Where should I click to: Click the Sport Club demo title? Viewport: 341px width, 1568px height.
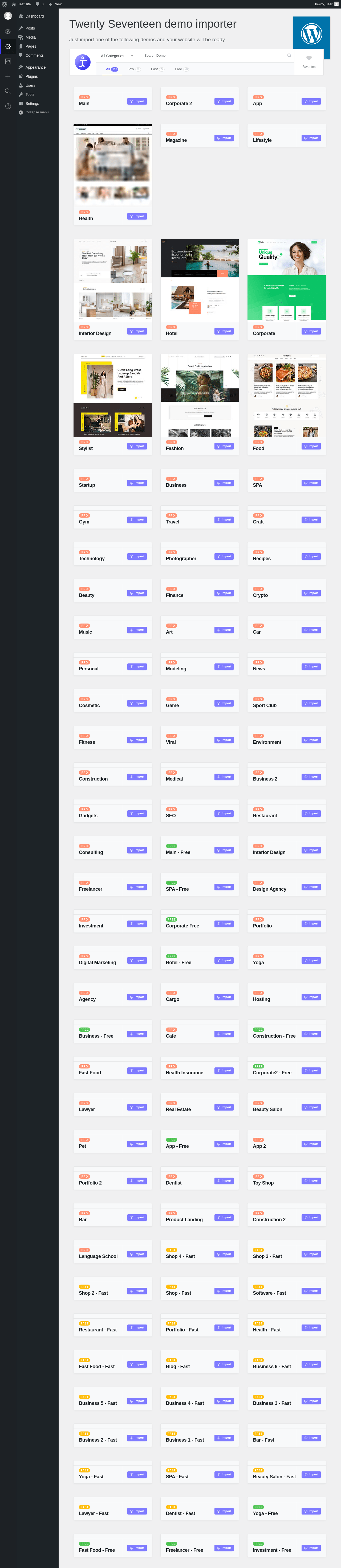coord(265,705)
